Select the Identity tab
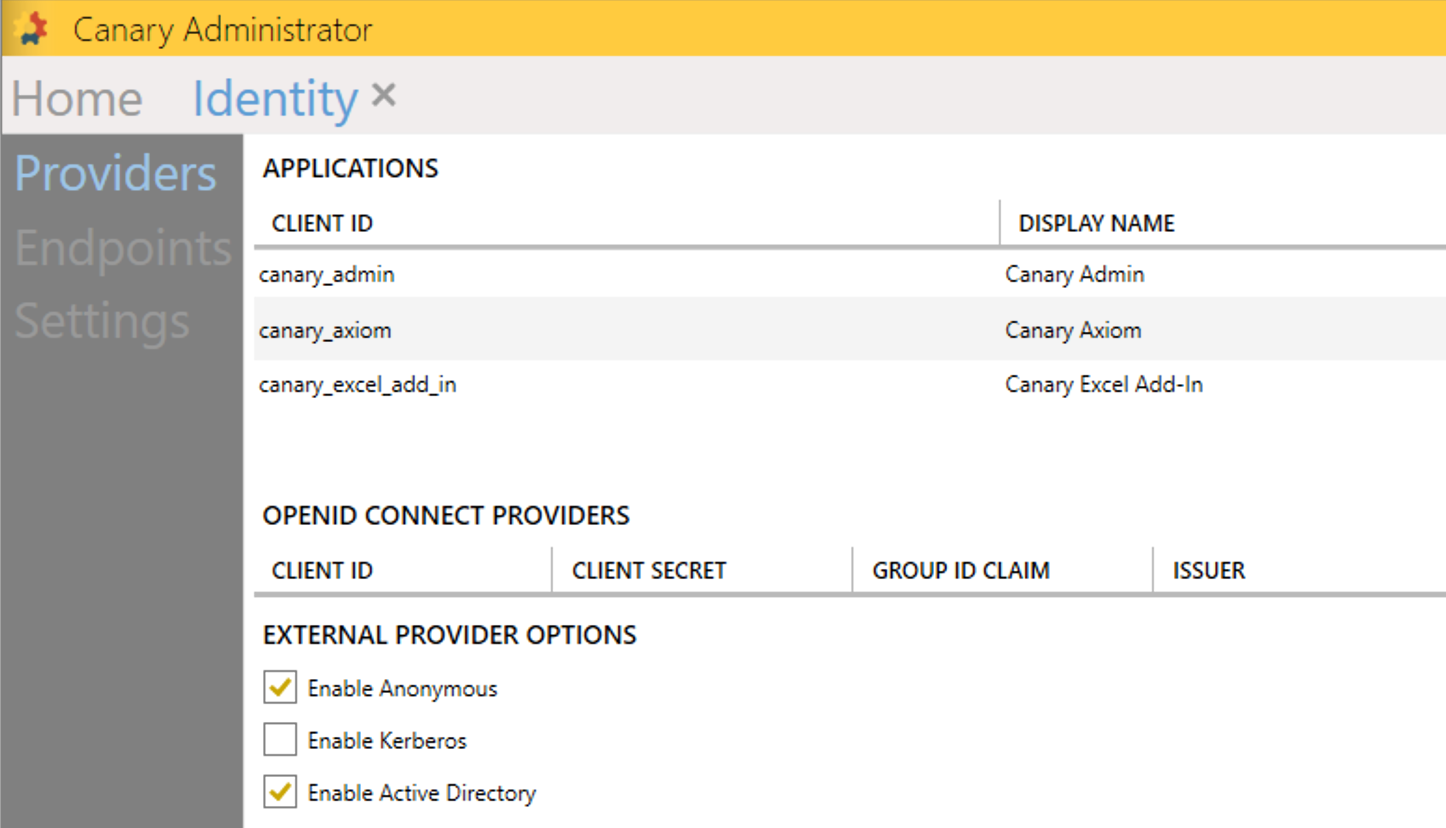 click(x=272, y=97)
